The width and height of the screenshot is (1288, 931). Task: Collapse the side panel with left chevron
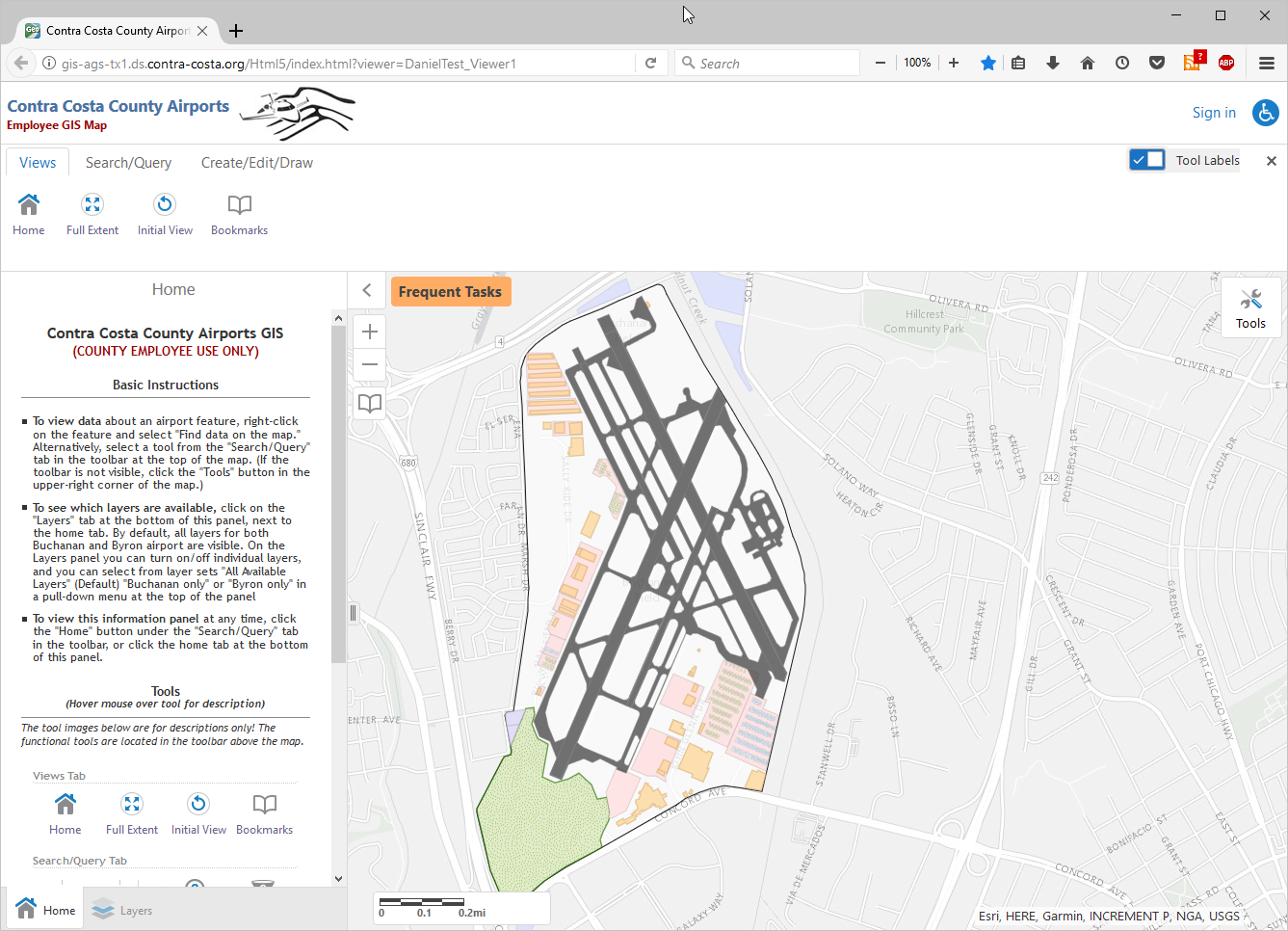point(367,290)
